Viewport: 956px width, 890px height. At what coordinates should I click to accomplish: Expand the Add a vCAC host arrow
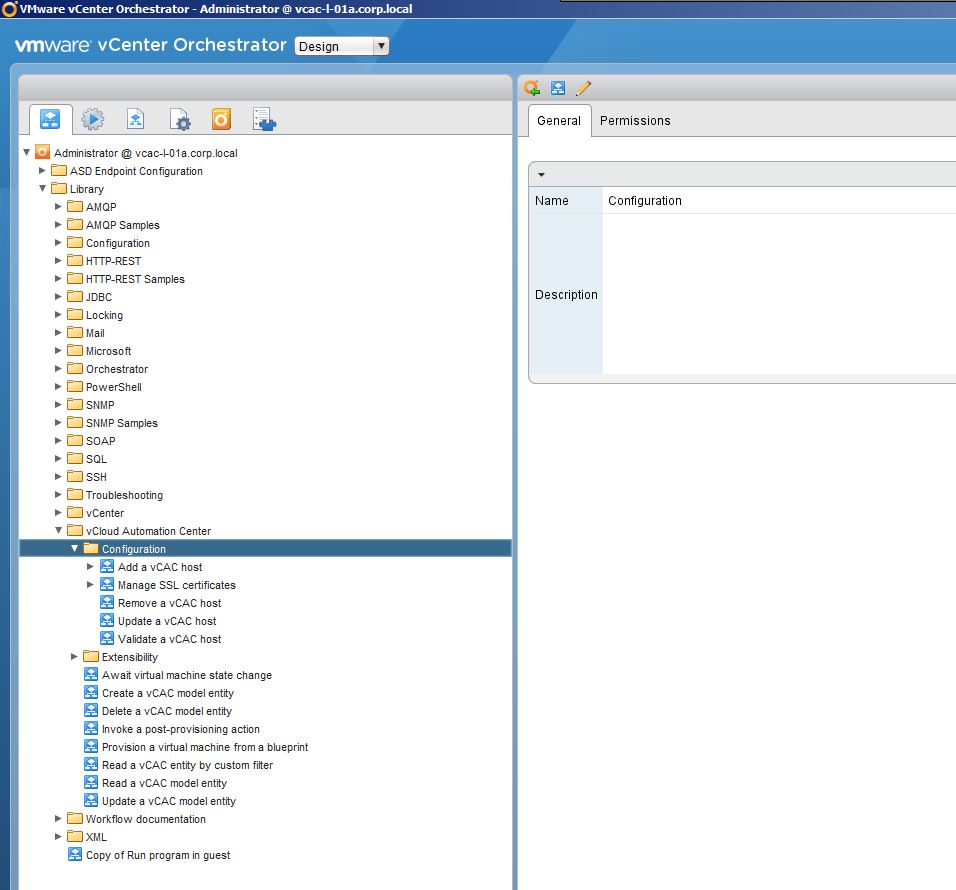pos(90,566)
